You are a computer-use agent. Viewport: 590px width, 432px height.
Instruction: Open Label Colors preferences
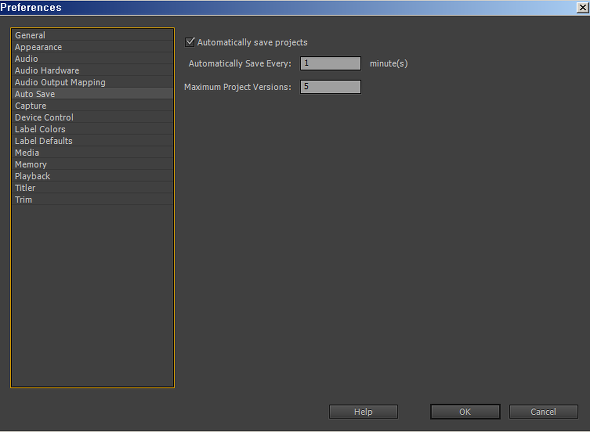(x=93, y=129)
